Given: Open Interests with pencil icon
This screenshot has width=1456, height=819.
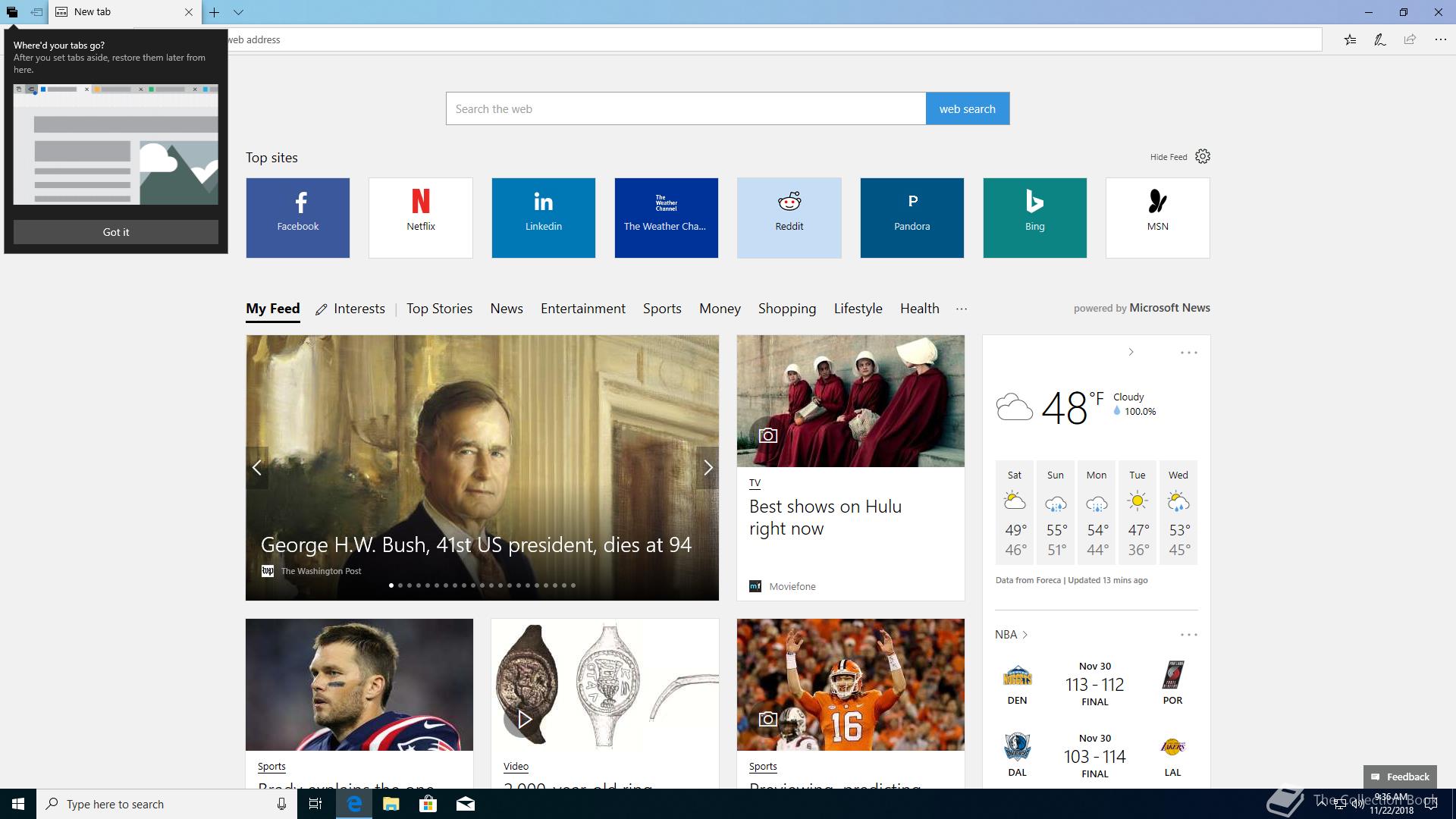Looking at the screenshot, I should pos(350,309).
